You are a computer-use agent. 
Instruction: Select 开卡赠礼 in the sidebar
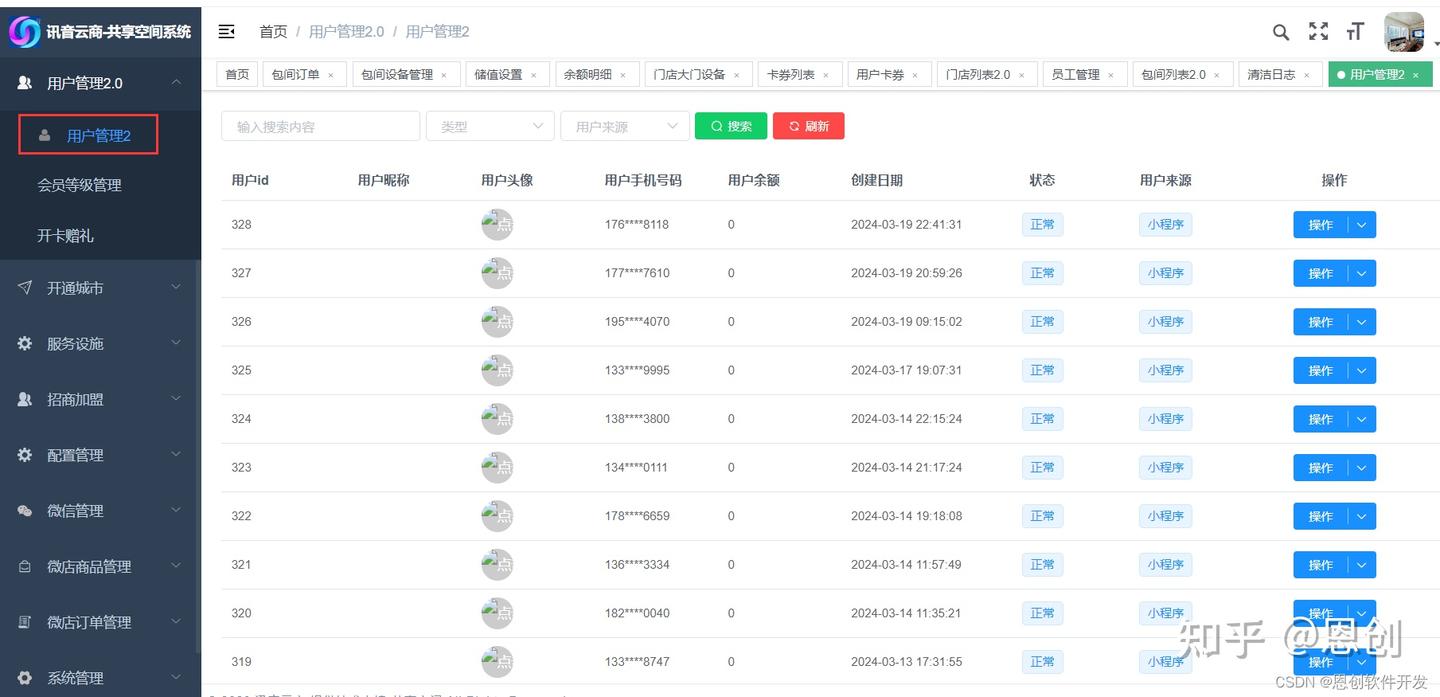(66, 236)
